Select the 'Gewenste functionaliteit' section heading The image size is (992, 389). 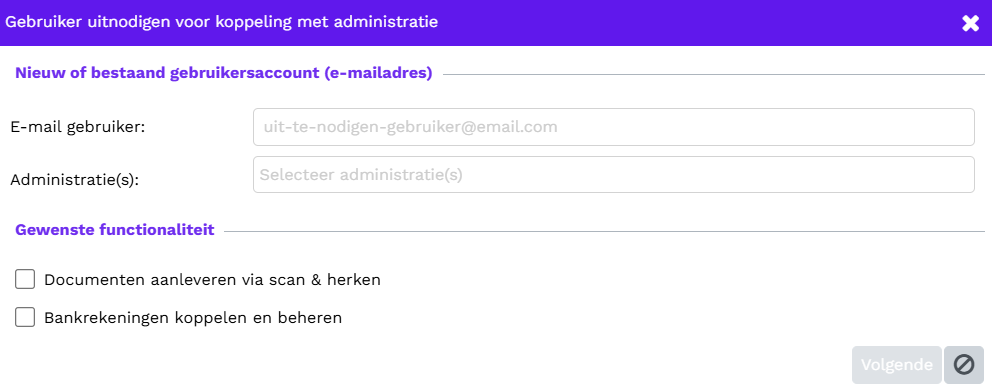coord(115,230)
